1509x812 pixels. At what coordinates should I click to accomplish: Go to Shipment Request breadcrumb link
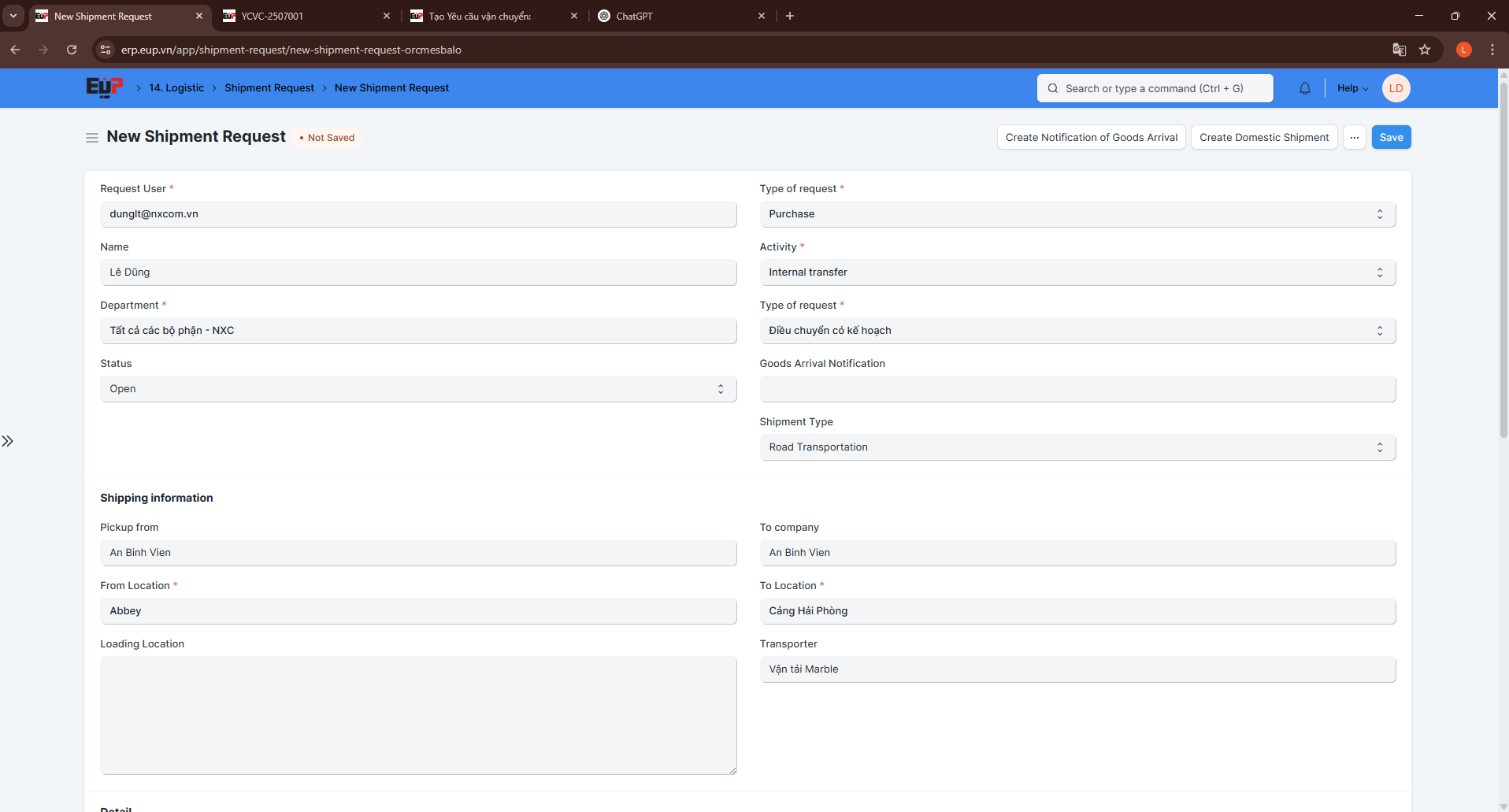(269, 88)
